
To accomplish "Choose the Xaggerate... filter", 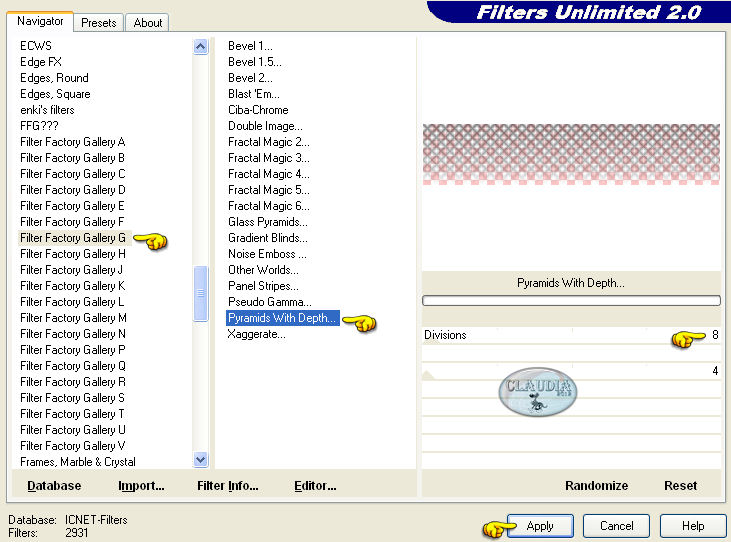I will click(x=256, y=334).
